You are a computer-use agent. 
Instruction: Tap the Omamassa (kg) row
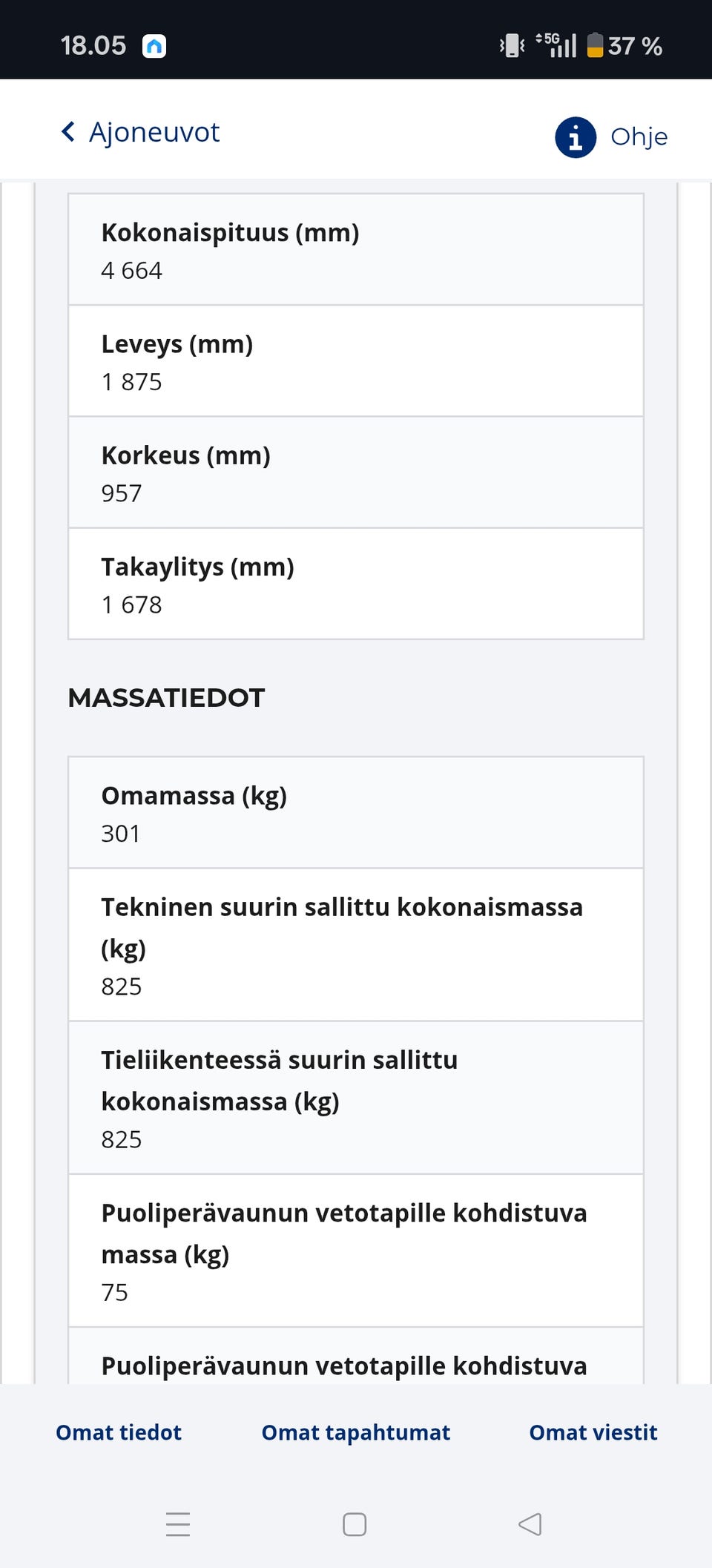coord(355,813)
